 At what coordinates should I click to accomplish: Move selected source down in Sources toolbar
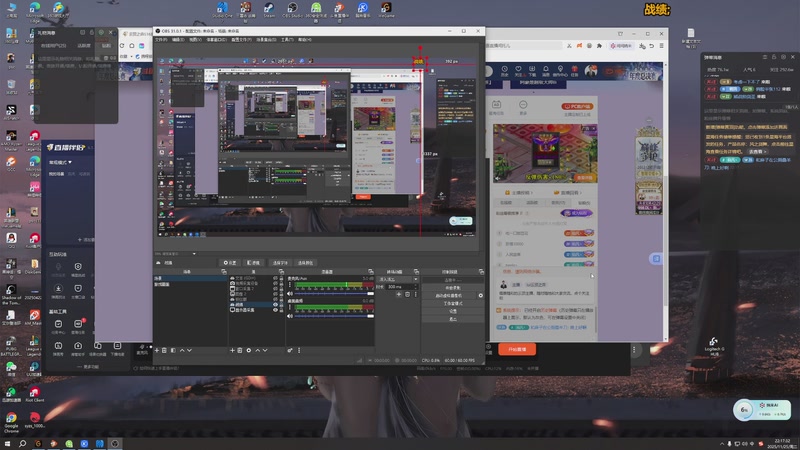pyautogui.click(x=265, y=351)
